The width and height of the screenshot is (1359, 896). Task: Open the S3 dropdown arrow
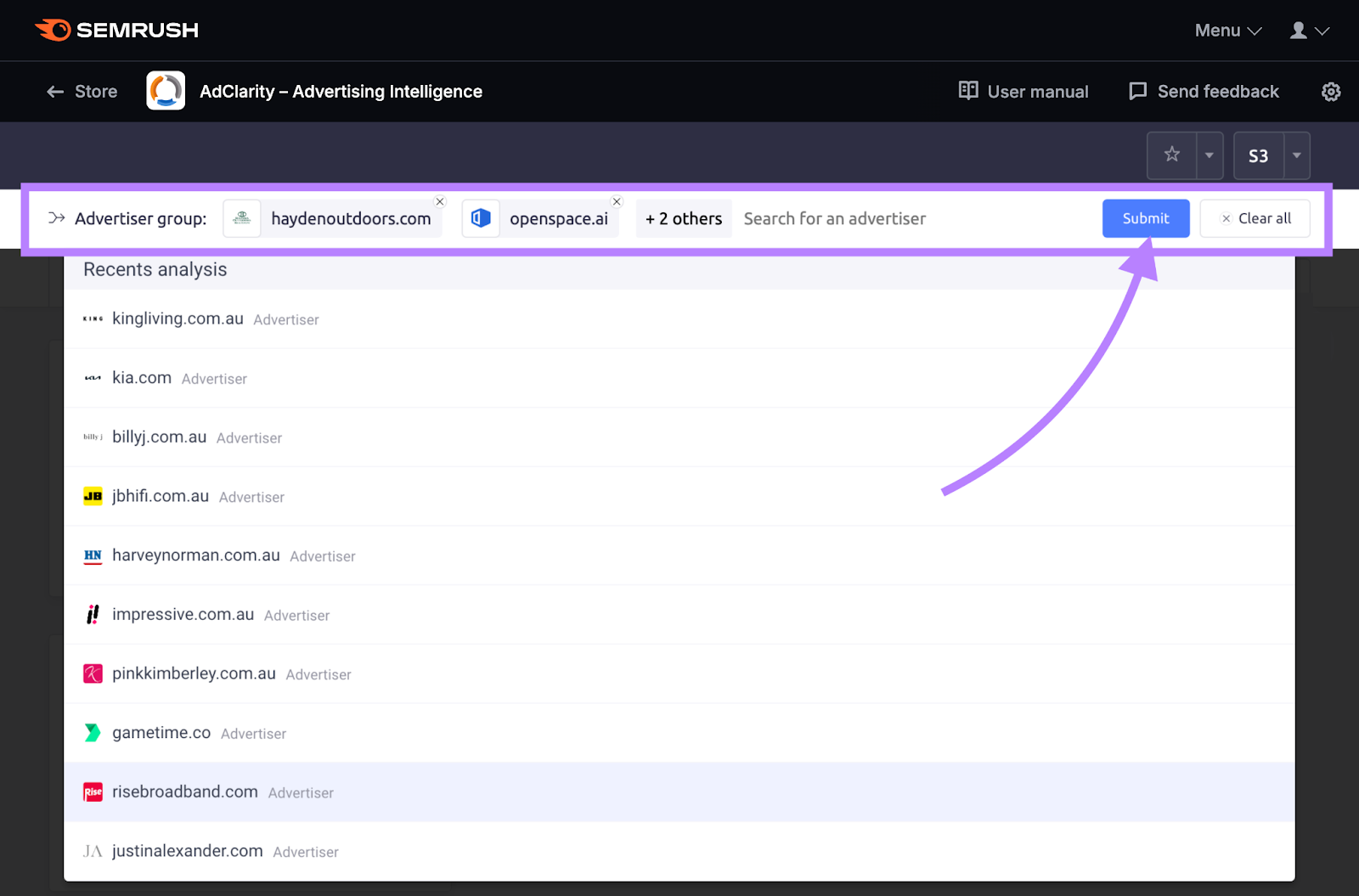point(1296,155)
